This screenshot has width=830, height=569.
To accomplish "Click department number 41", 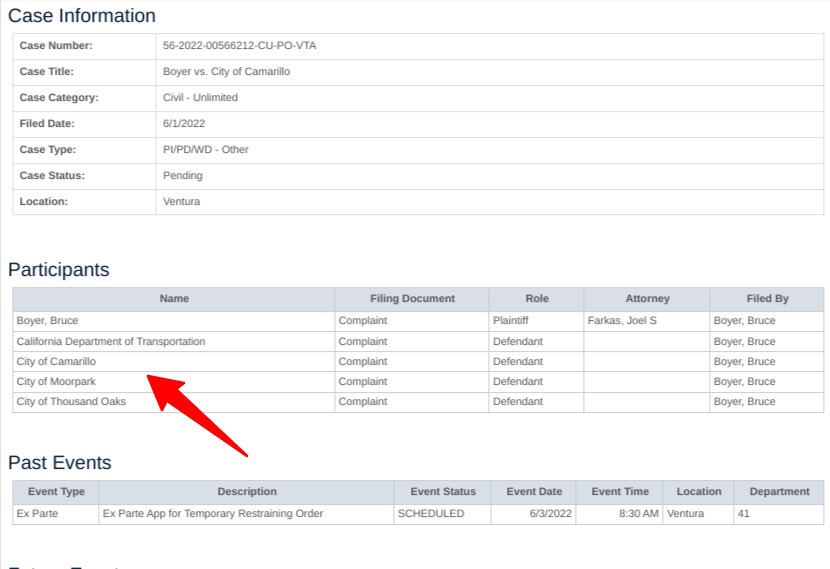I will coord(744,513).
